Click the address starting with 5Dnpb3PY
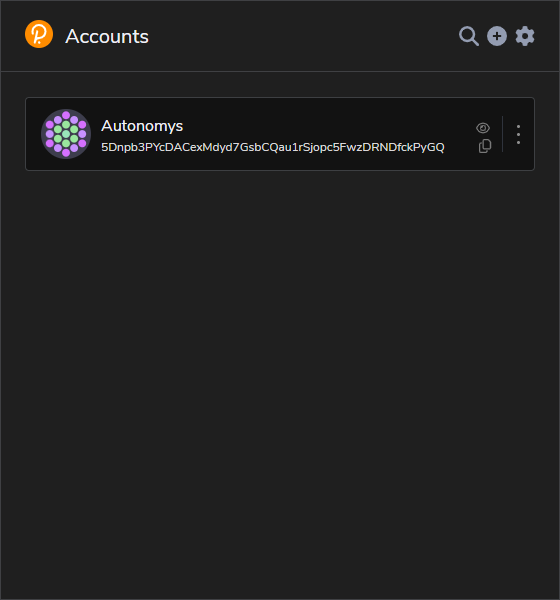560x600 pixels. tap(273, 147)
